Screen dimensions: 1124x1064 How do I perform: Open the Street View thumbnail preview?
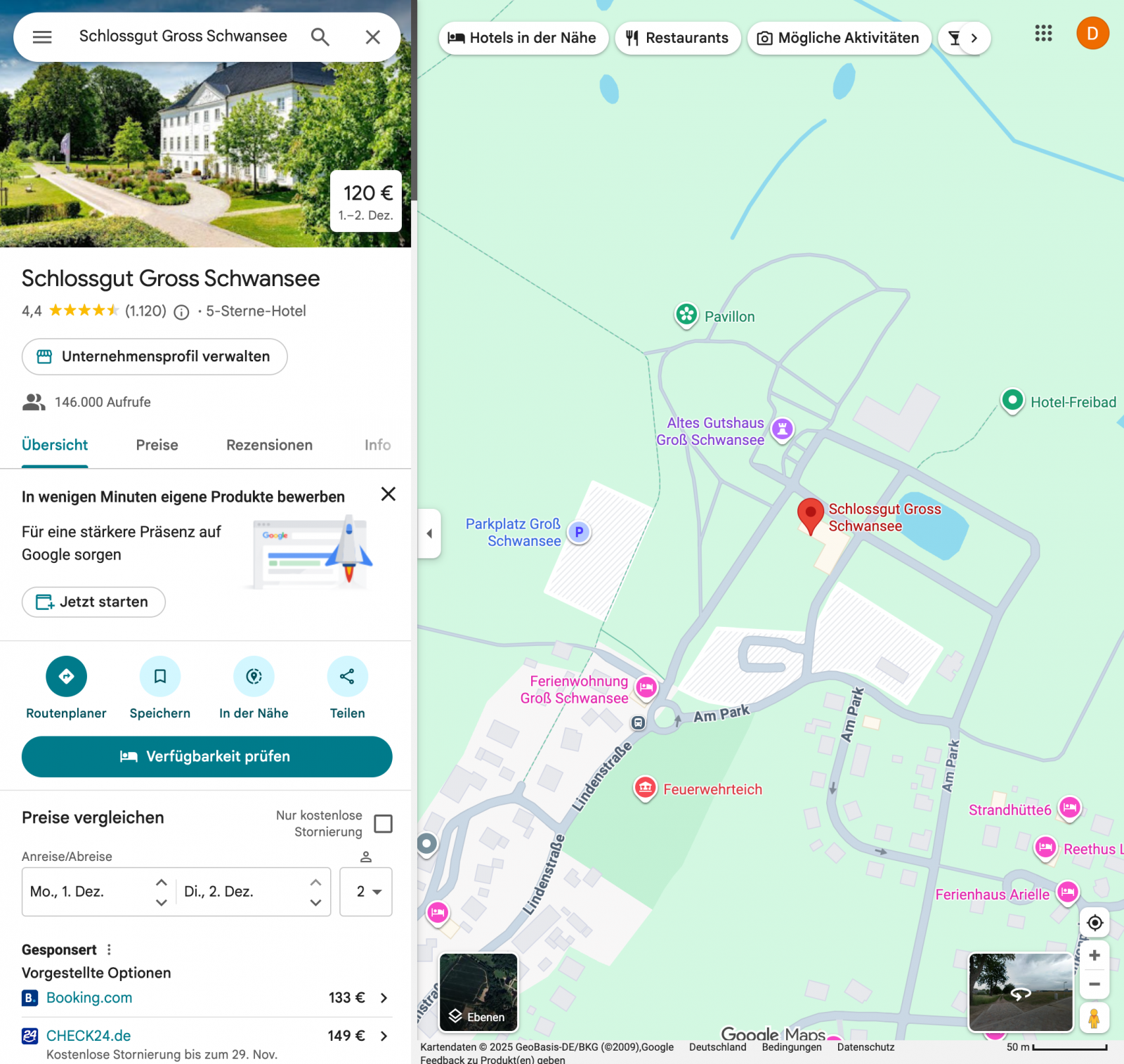pyautogui.click(x=1020, y=992)
